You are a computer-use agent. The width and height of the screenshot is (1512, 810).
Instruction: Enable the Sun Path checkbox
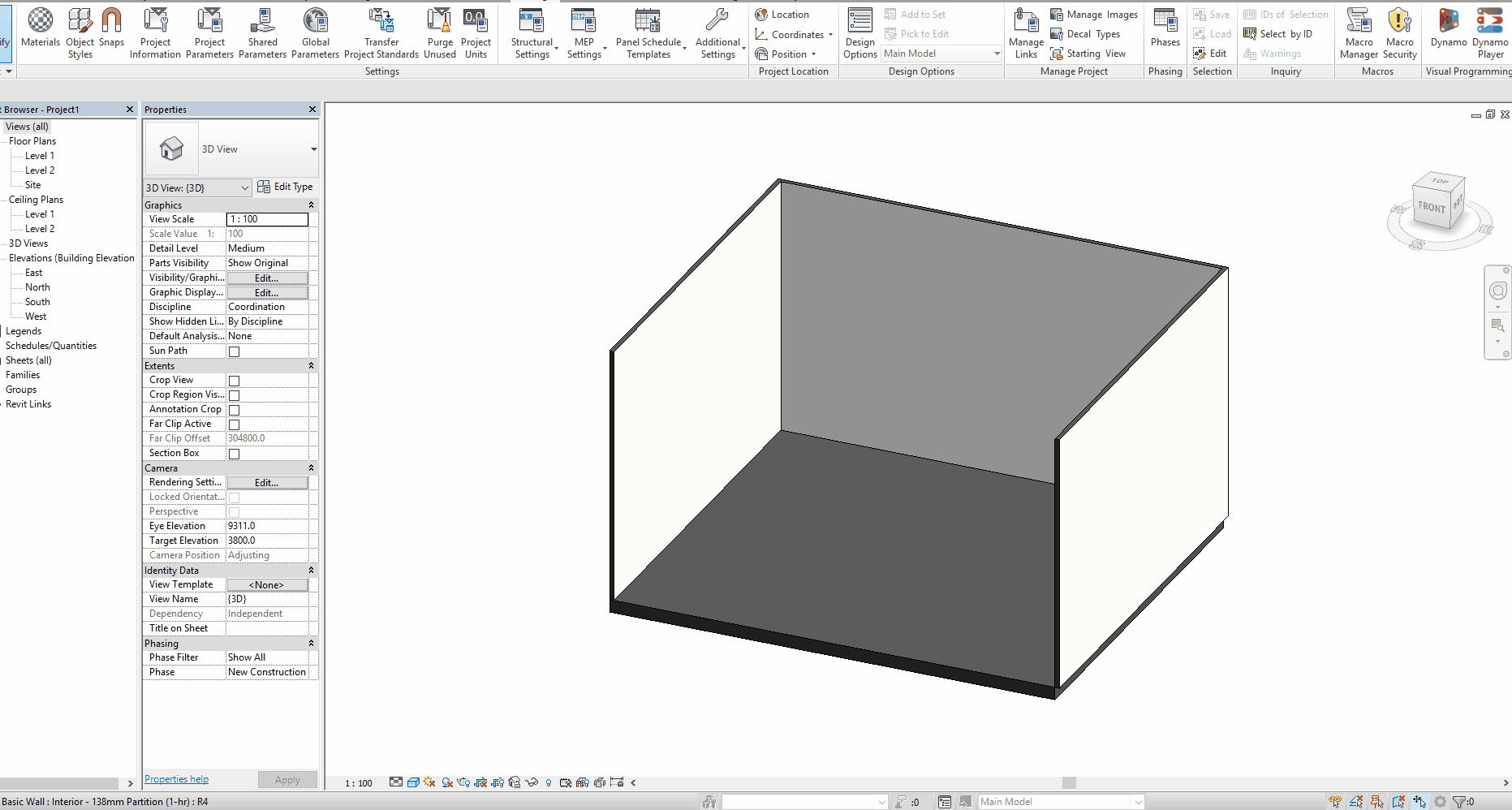click(234, 351)
